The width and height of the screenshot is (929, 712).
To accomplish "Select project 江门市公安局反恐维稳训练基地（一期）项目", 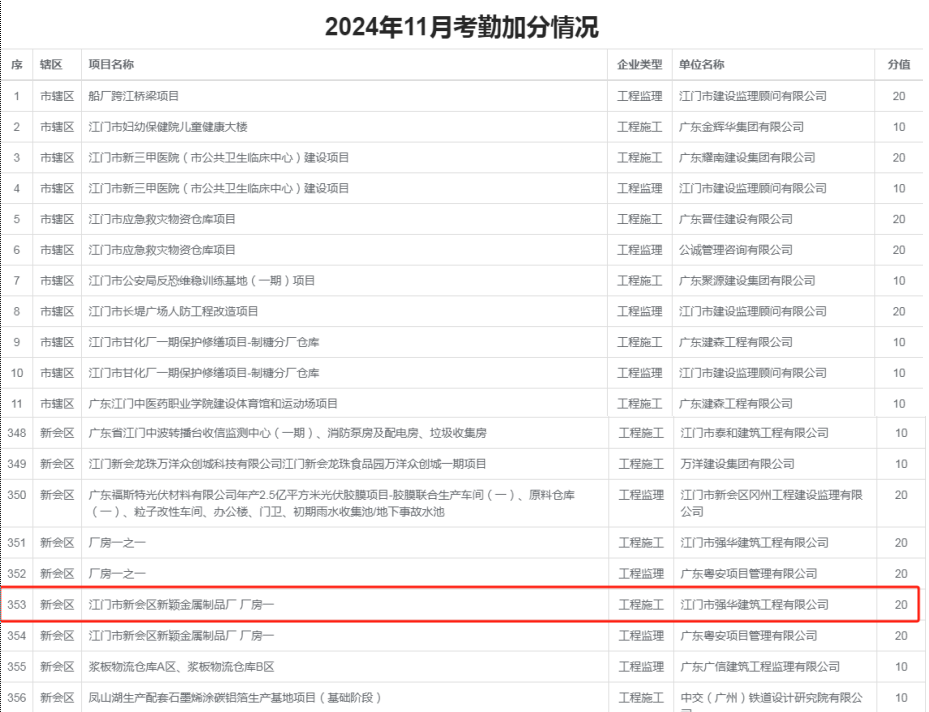I will [201, 281].
